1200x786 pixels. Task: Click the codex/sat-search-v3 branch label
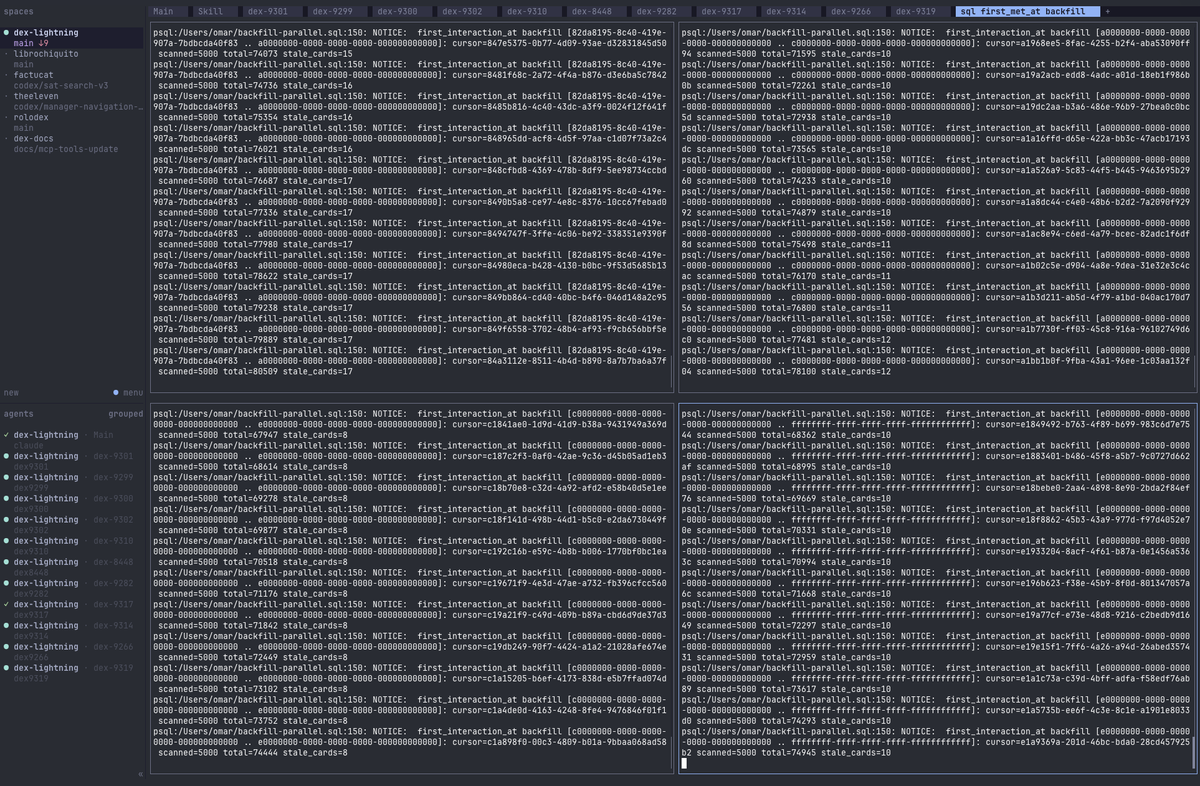pos(61,85)
